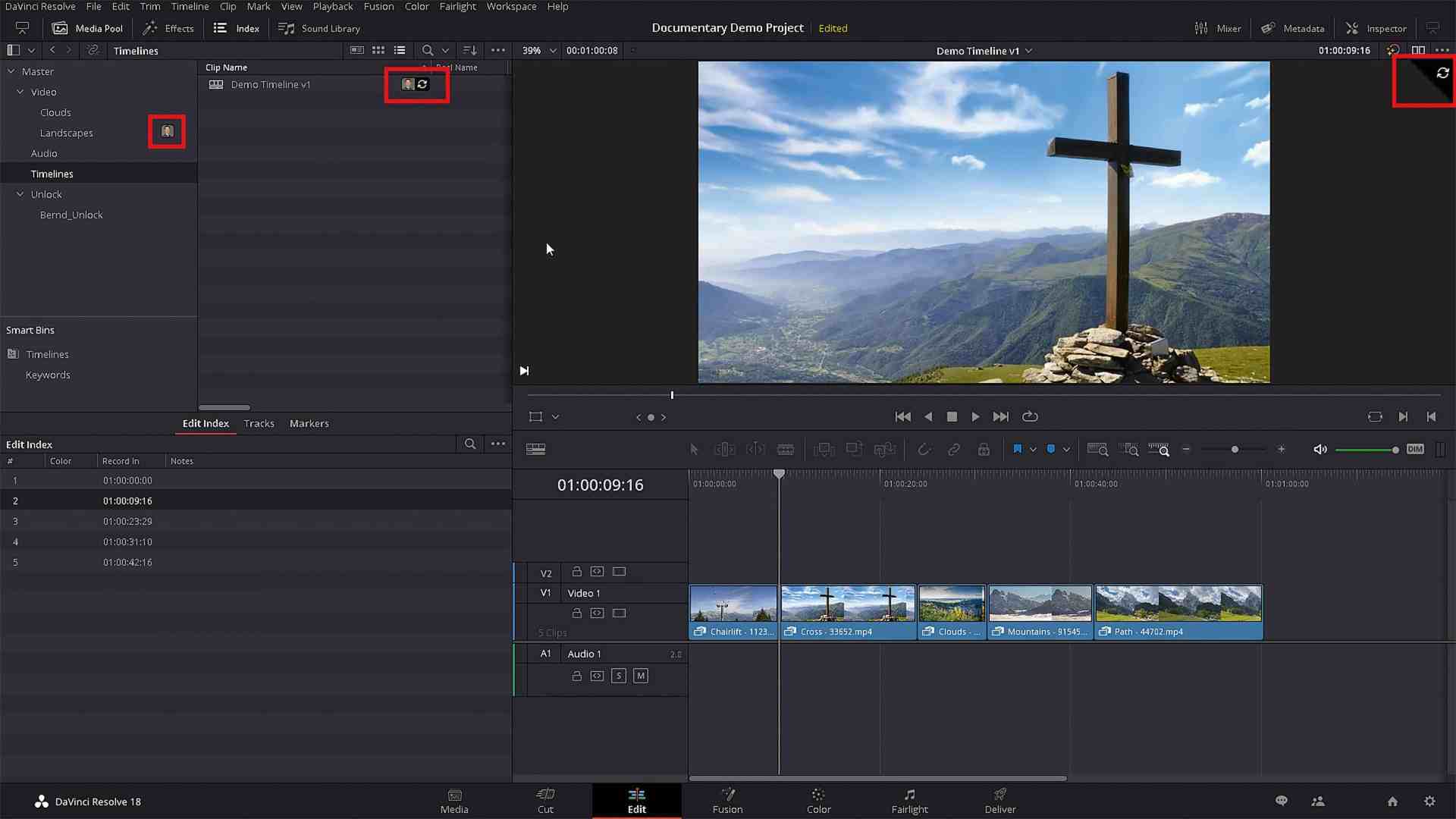Open the Effects library
1456x819 pixels.
click(168, 28)
